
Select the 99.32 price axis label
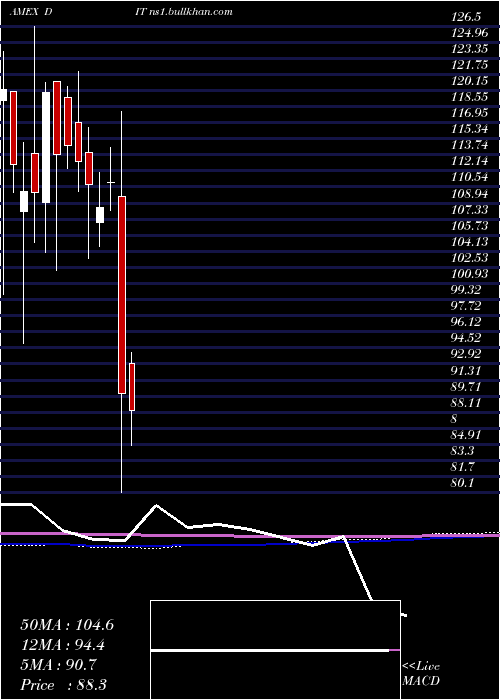click(466, 290)
